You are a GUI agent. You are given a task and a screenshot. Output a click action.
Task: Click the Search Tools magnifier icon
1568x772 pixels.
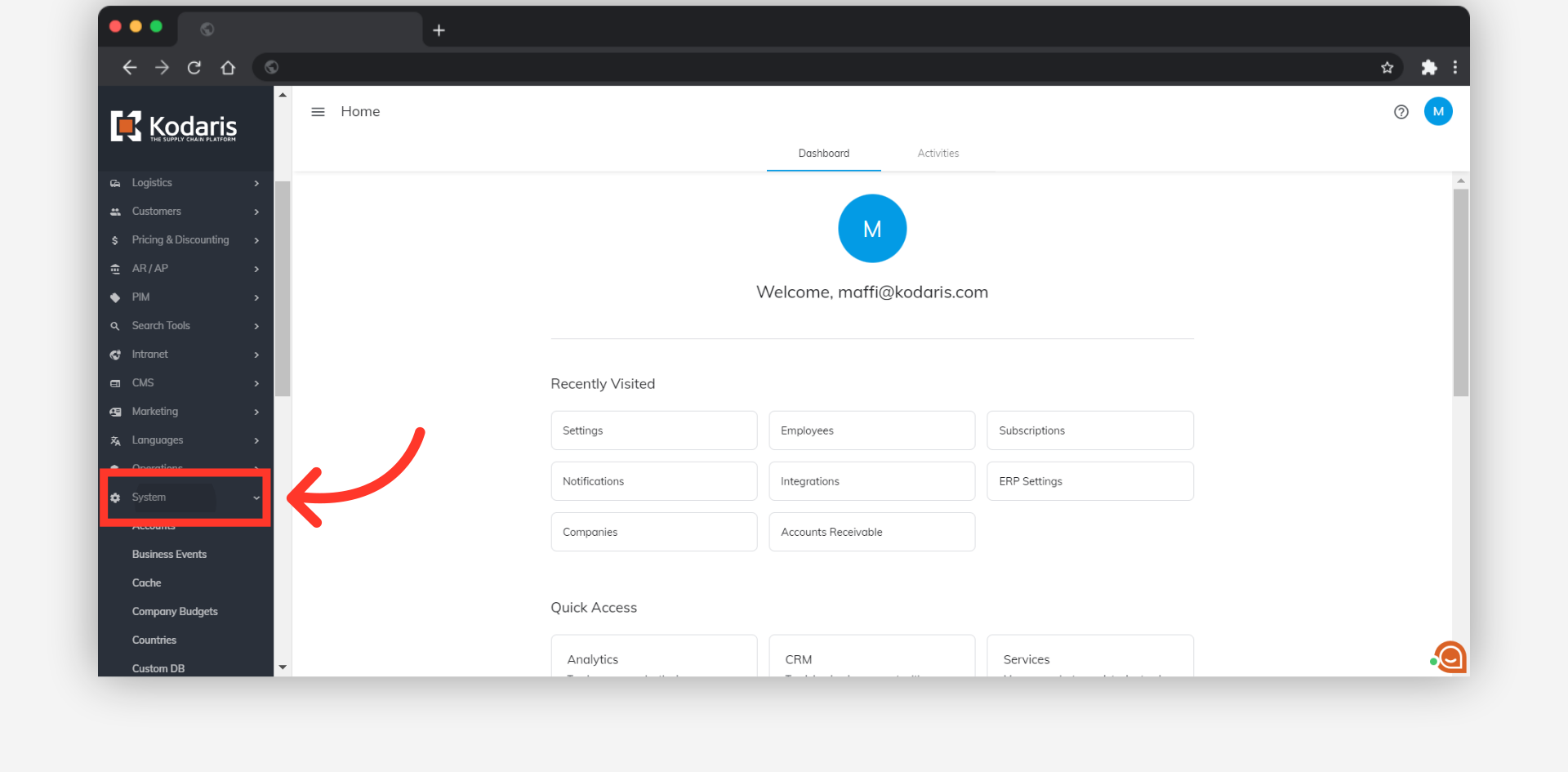tap(115, 326)
